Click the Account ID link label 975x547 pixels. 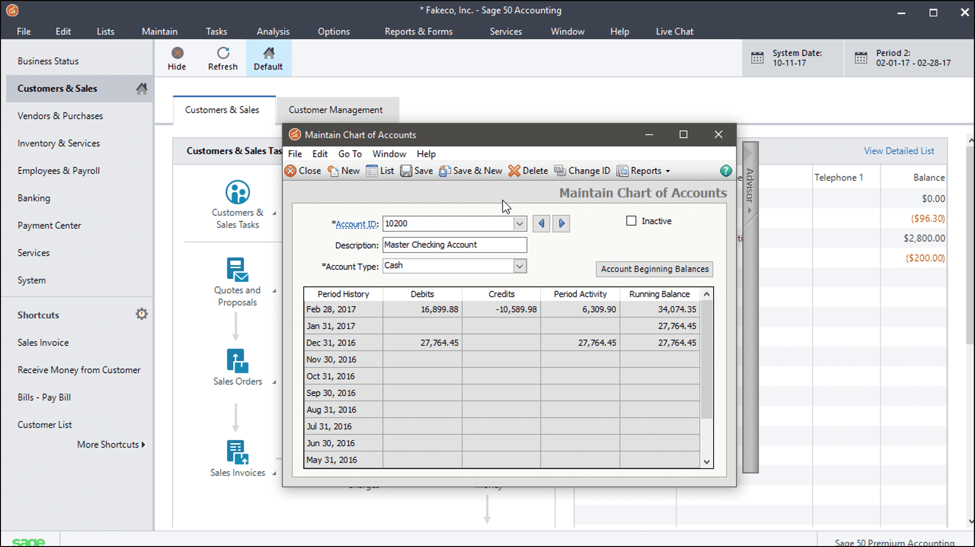pyautogui.click(x=356, y=224)
